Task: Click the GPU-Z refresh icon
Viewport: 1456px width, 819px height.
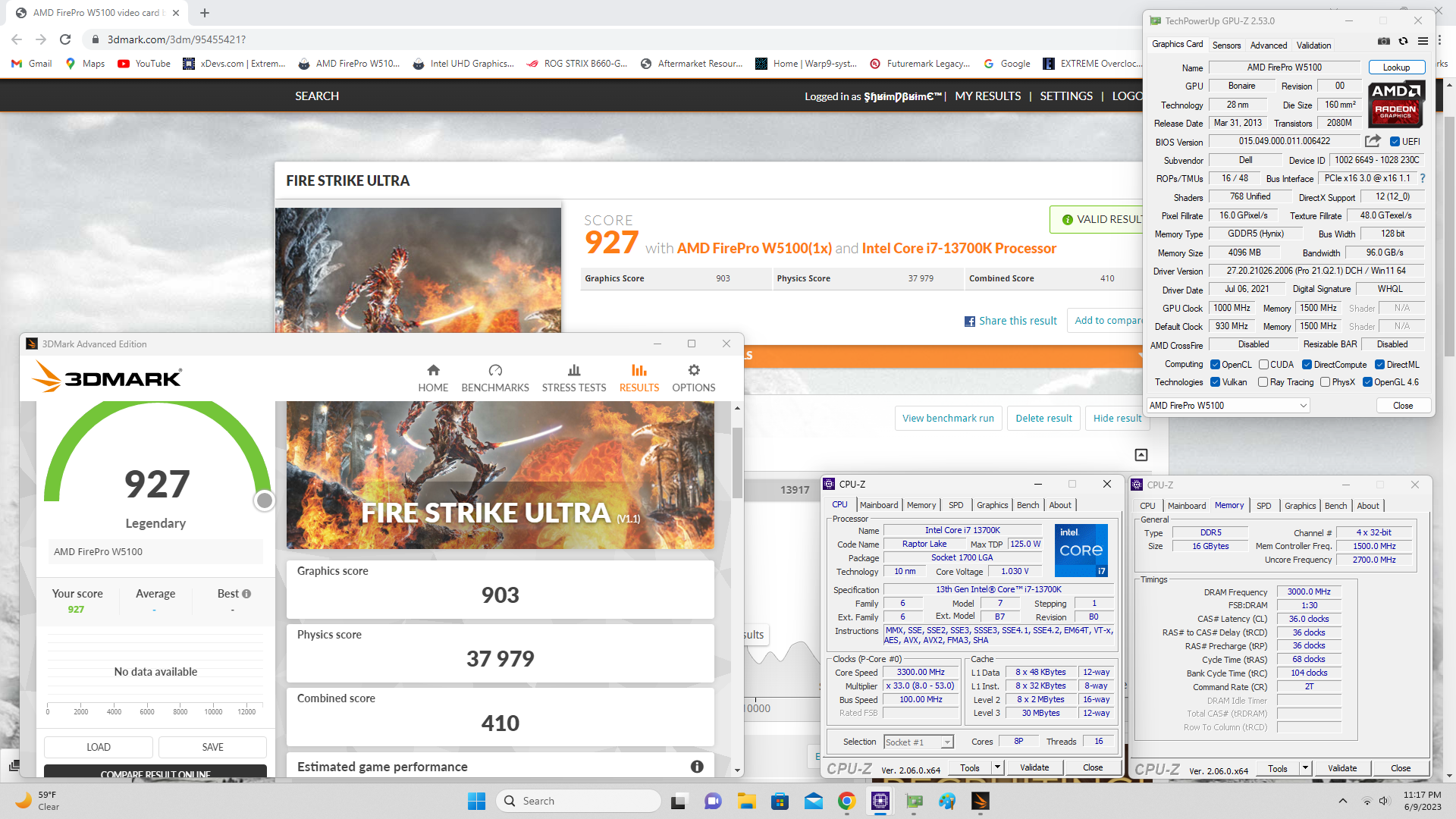Action: click(1404, 41)
